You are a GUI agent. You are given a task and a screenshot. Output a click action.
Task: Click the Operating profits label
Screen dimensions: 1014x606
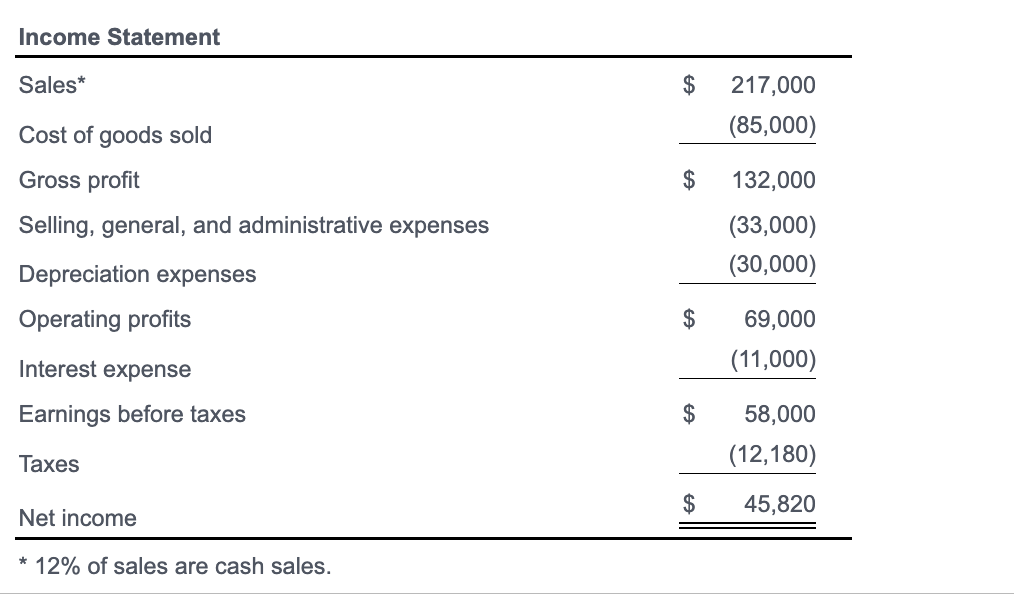point(105,319)
